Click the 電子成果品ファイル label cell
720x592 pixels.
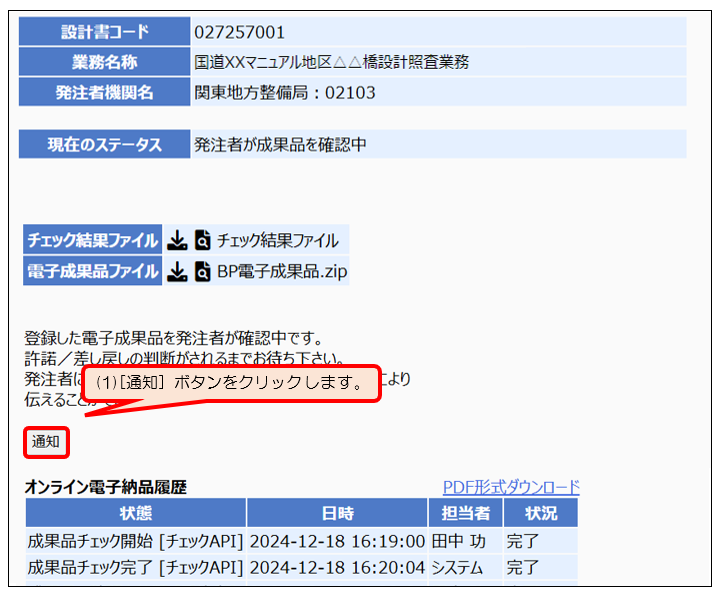pos(92,271)
